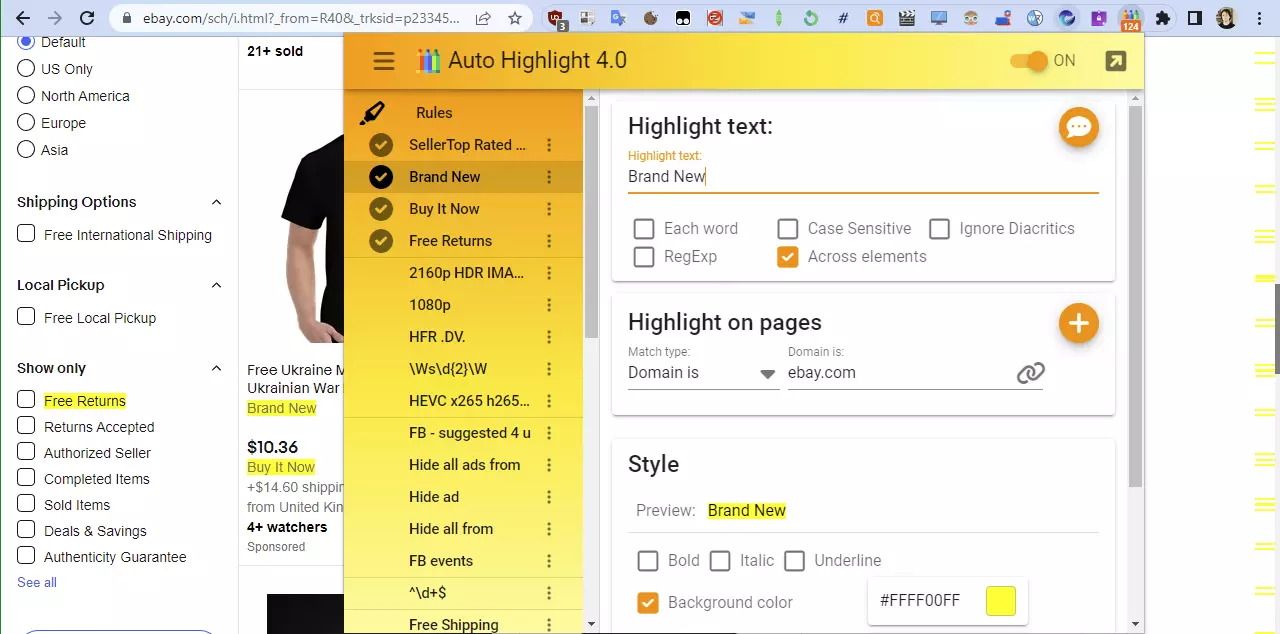Viewport: 1280px width, 634px height.
Task: Open three-dot menu for 1080p rule
Action: [x=549, y=305]
